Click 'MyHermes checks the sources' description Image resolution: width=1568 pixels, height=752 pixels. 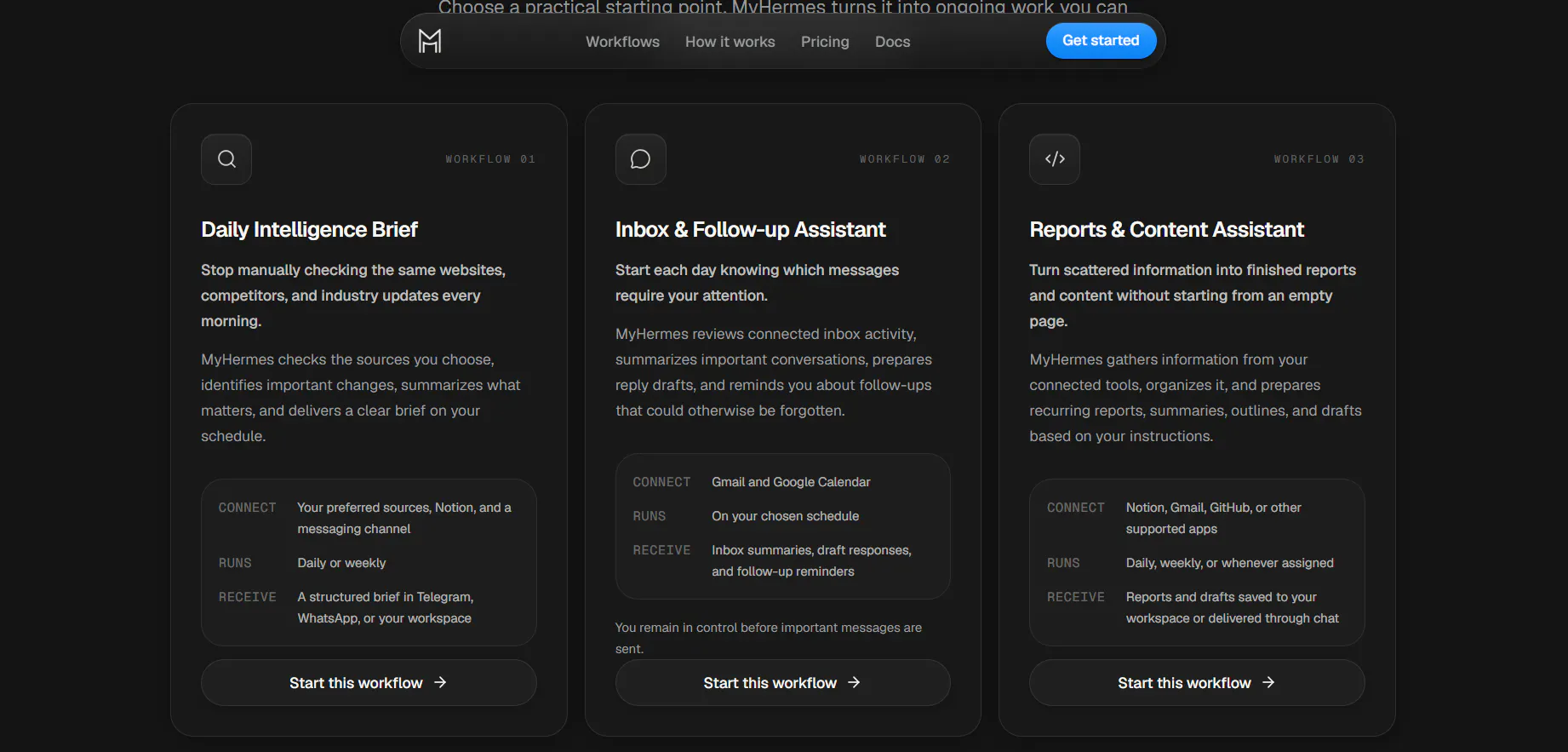click(360, 398)
